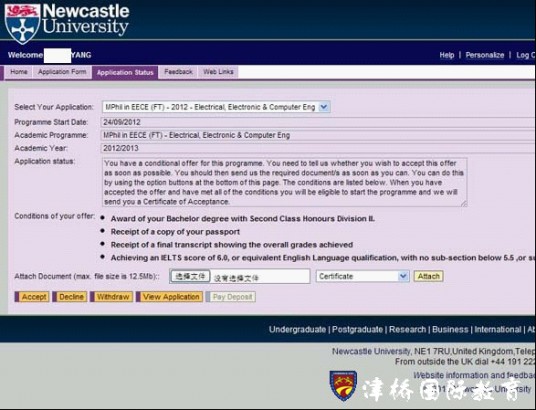This screenshot has width=536, height=410.
Task: Select the Application Status tab
Action: (125, 72)
